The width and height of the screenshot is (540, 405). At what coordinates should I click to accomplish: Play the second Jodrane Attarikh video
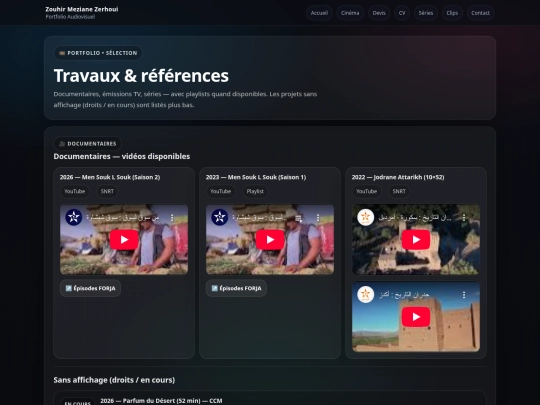(x=416, y=317)
